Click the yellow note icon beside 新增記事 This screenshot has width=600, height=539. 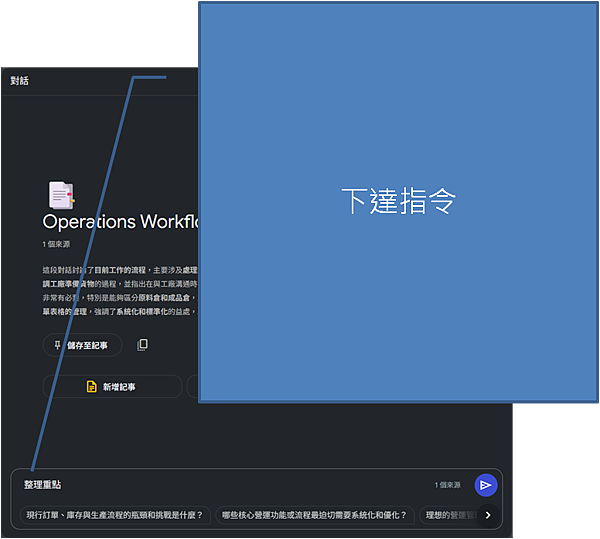(91, 387)
